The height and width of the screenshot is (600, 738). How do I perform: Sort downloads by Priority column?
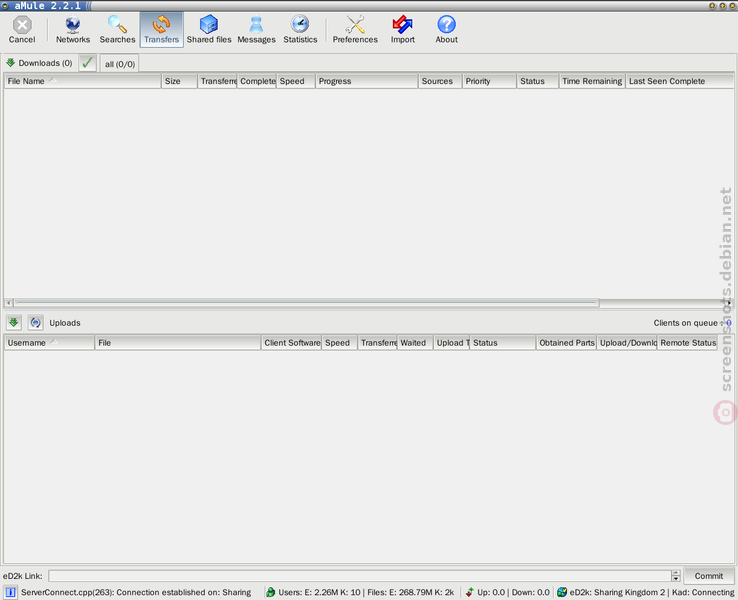(x=489, y=81)
